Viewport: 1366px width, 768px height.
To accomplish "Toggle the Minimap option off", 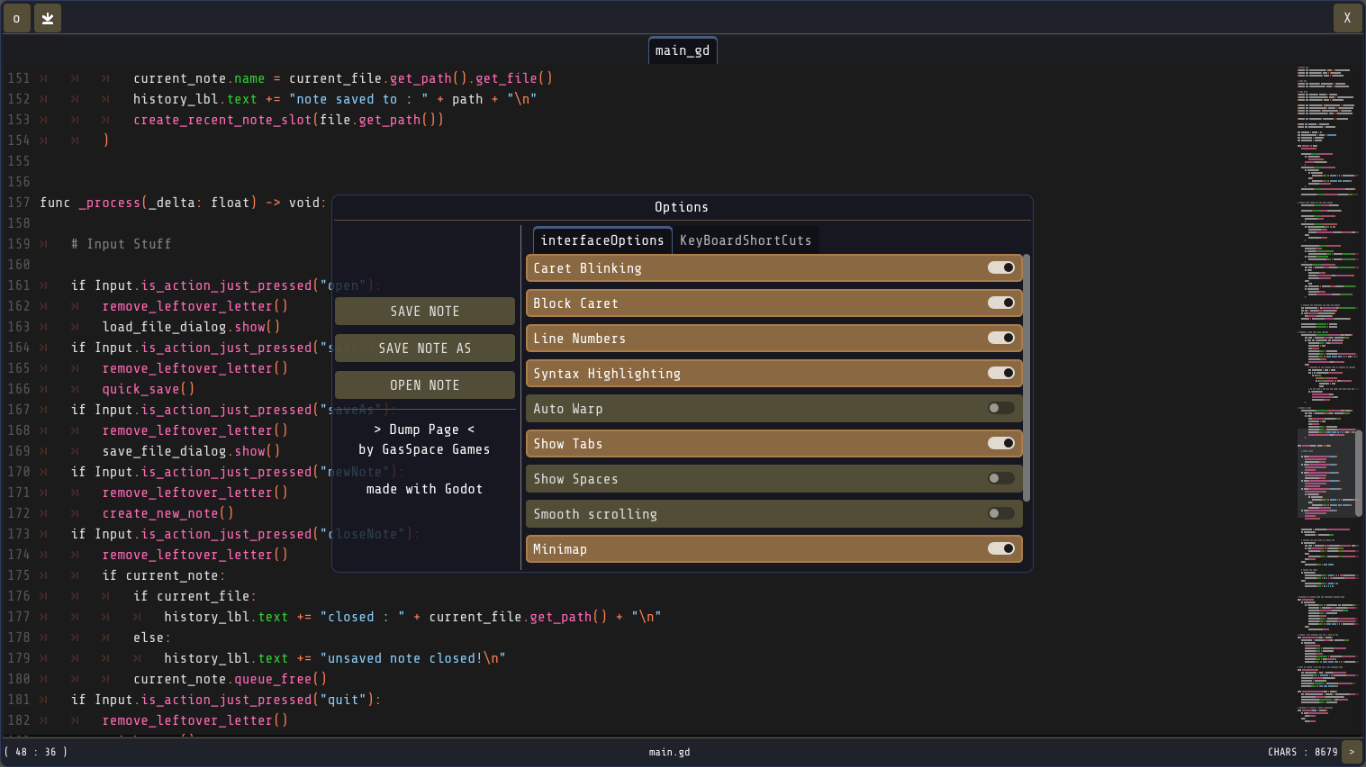I will (x=1001, y=549).
